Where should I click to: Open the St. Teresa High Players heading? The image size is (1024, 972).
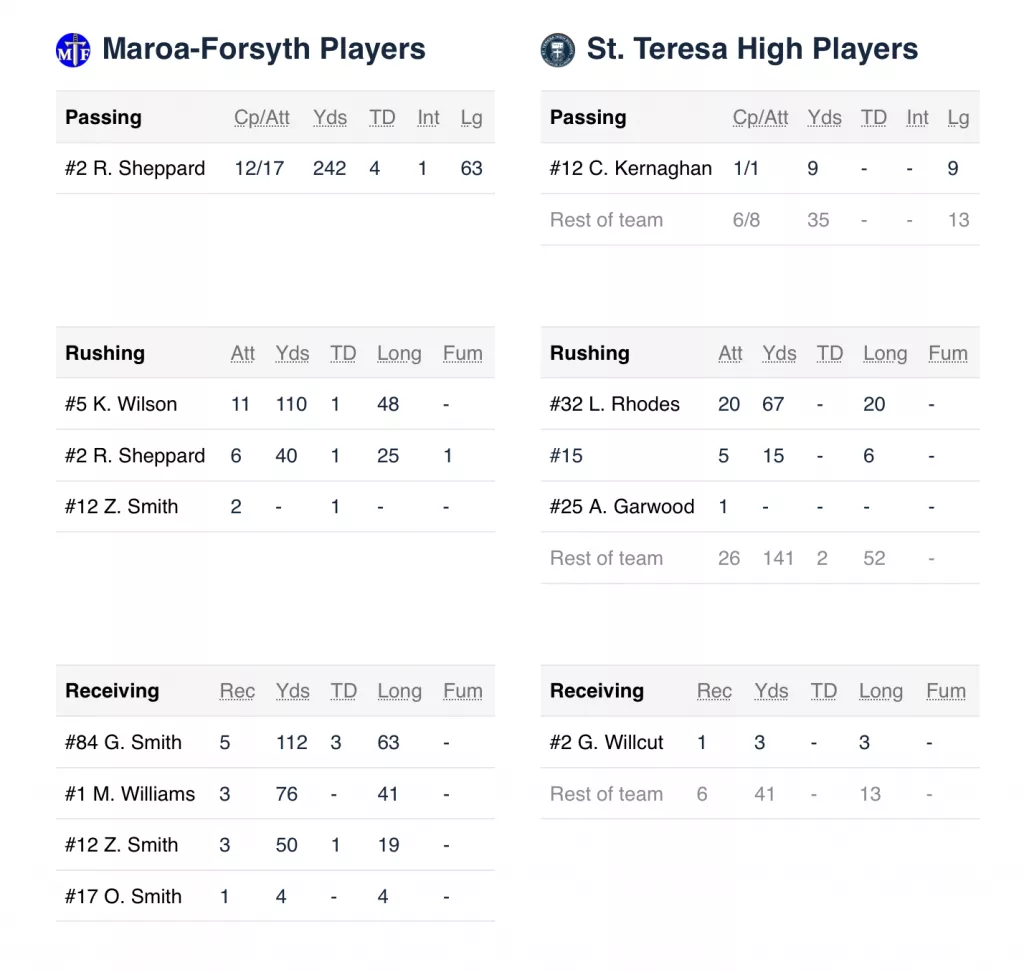pos(752,49)
